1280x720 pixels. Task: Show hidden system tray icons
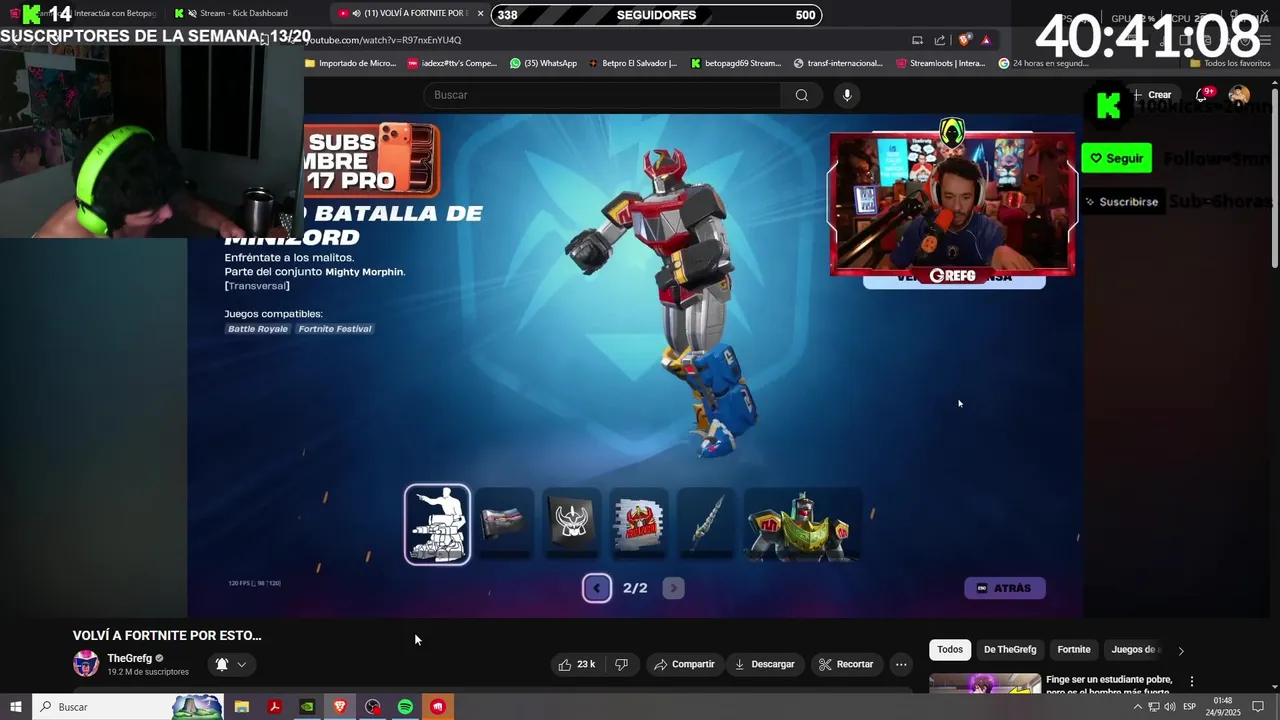click(1137, 707)
